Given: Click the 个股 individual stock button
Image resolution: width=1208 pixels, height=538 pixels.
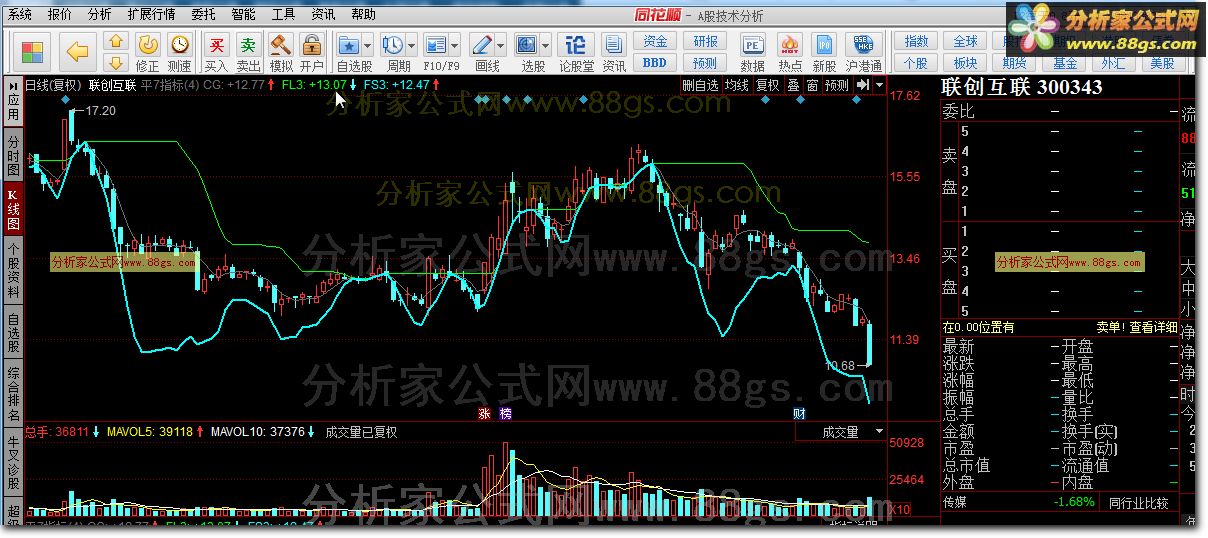Looking at the screenshot, I should [x=916, y=62].
